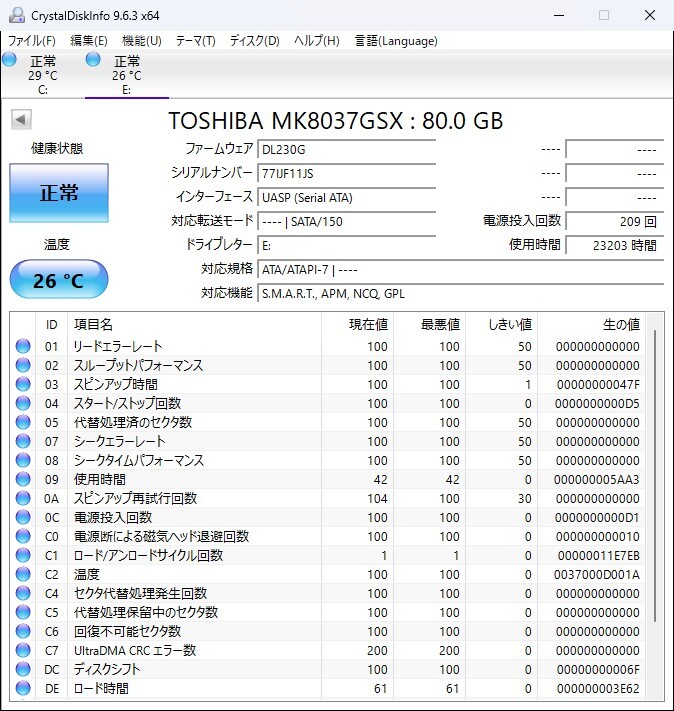This screenshot has width=674, height=711.
Task: Open the 言語(Language) menu
Action: point(396,41)
